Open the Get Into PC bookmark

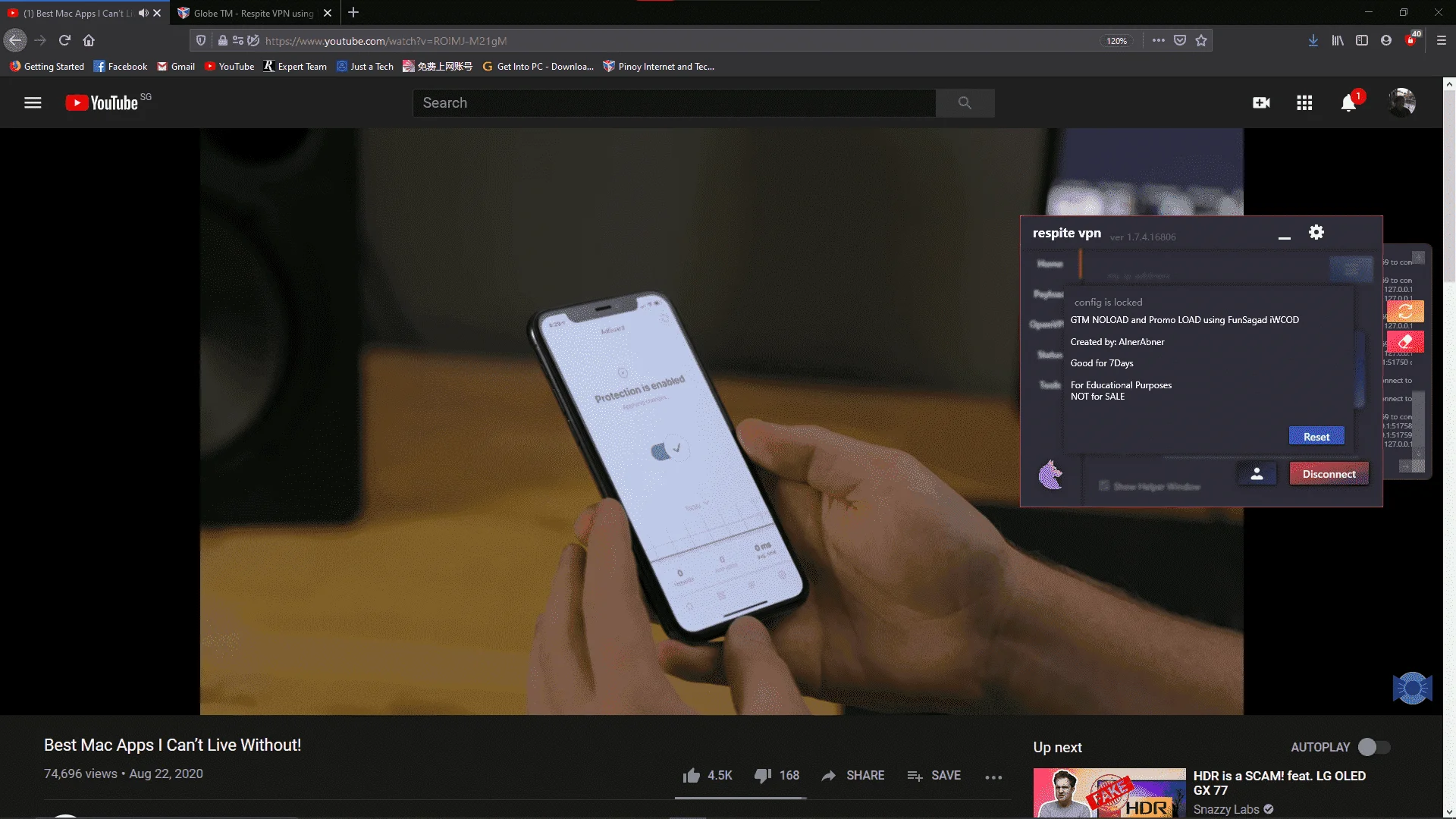tap(538, 67)
